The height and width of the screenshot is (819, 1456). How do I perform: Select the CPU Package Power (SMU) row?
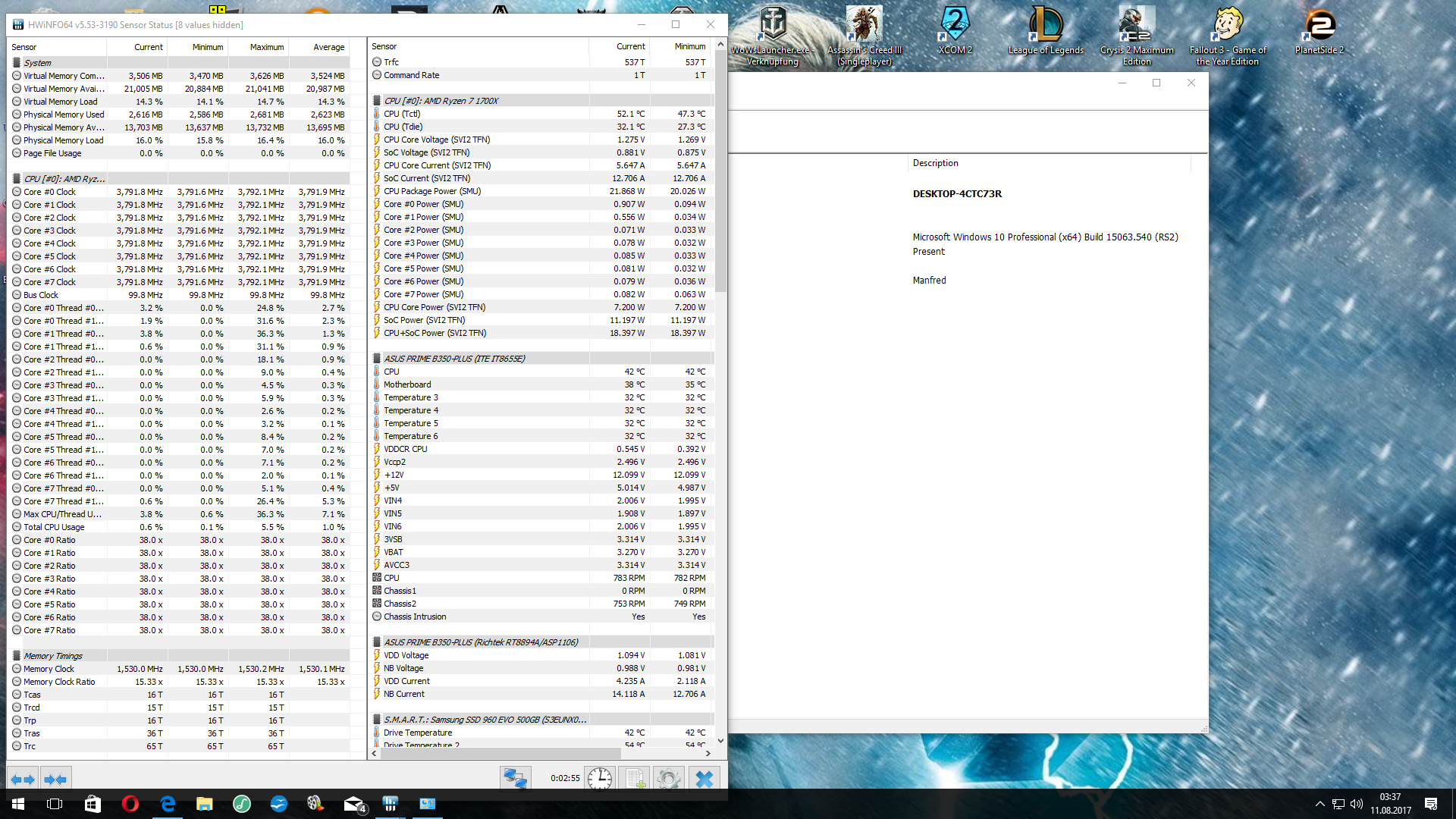(432, 191)
